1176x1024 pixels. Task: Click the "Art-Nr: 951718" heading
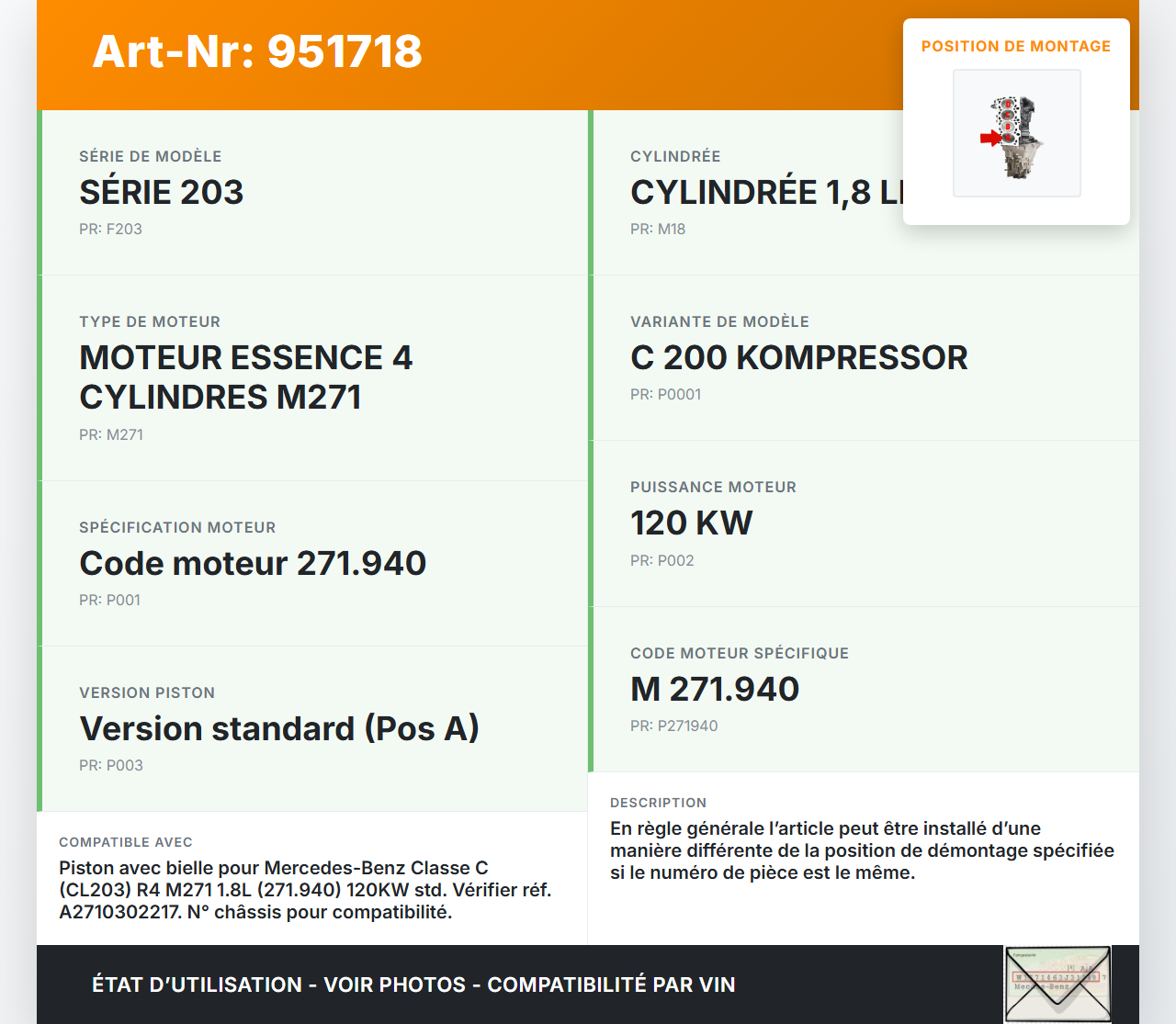257,51
